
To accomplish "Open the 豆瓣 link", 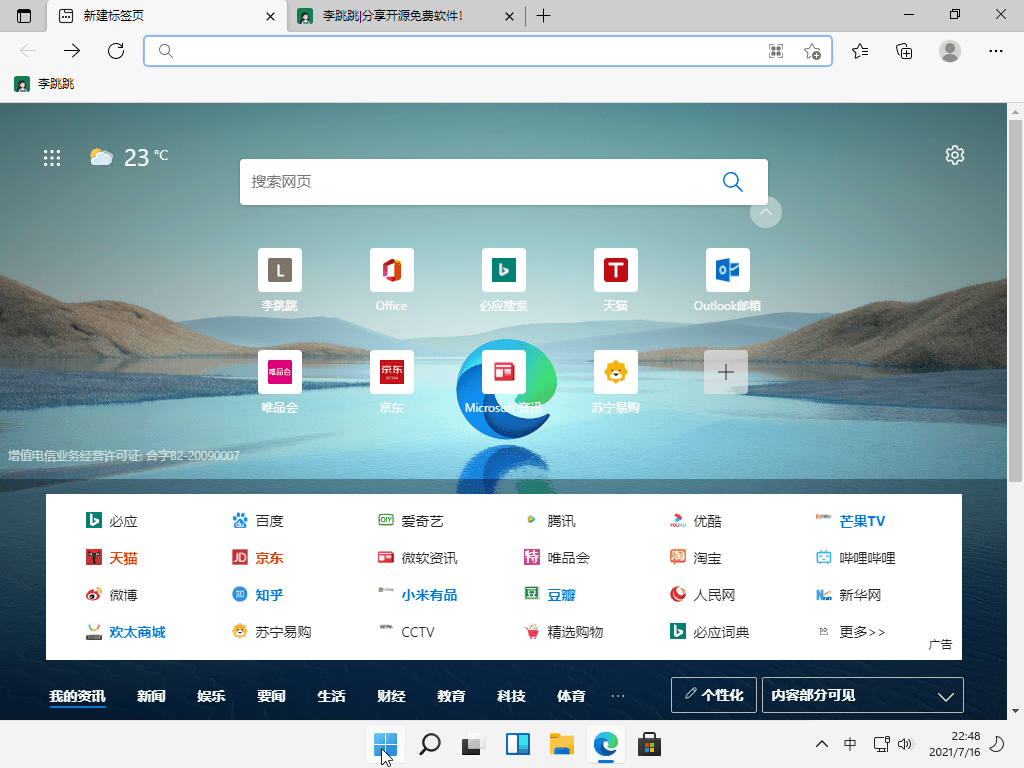I will (550, 594).
